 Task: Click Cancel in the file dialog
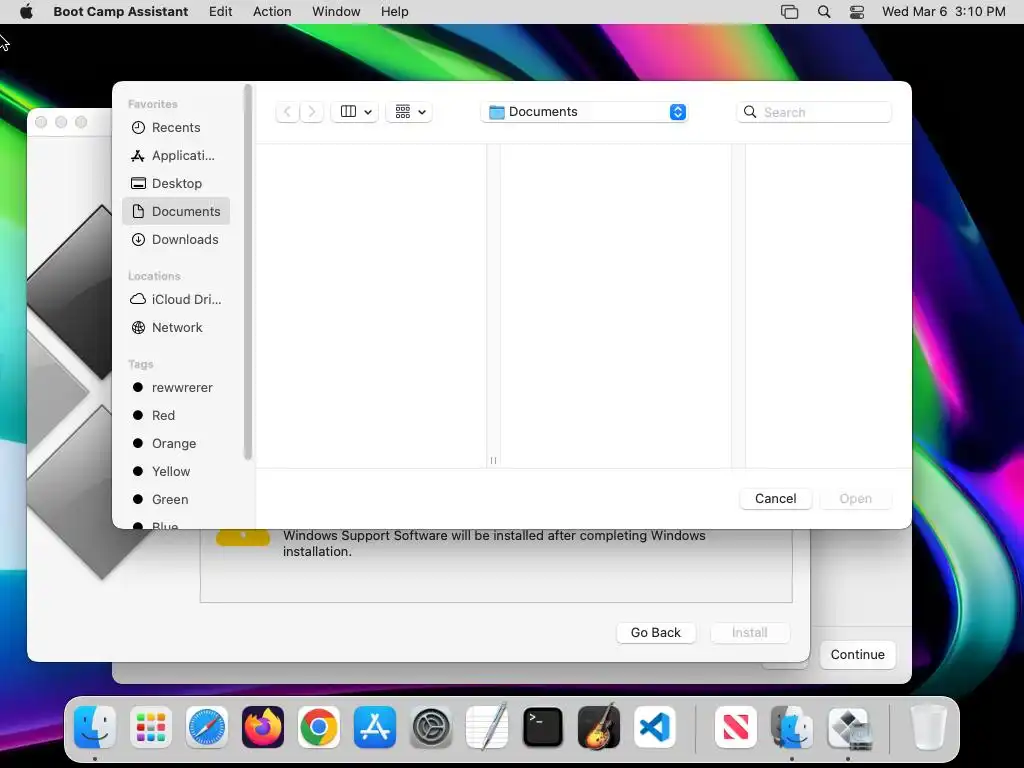click(x=775, y=498)
